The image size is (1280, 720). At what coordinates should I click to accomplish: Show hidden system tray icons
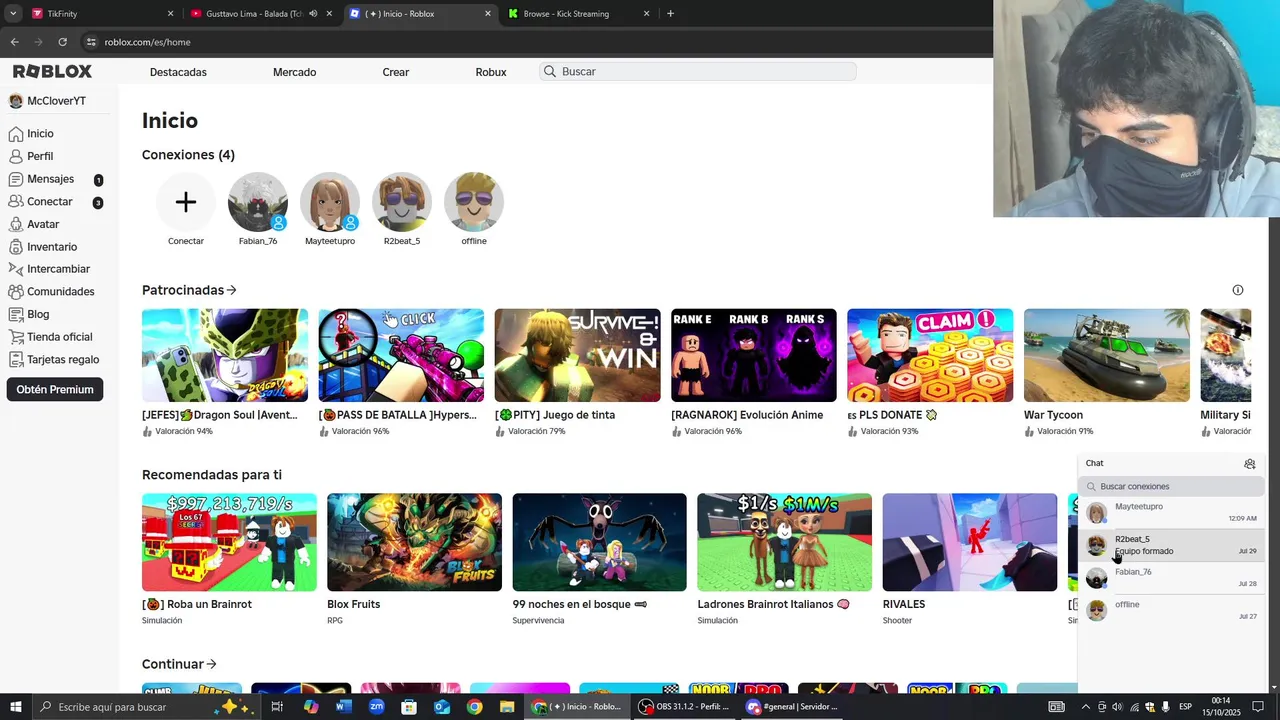point(1086,707)
